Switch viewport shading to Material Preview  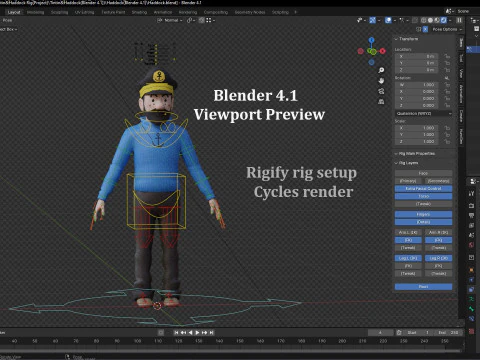pyautogui.click(x=437, y=20)
